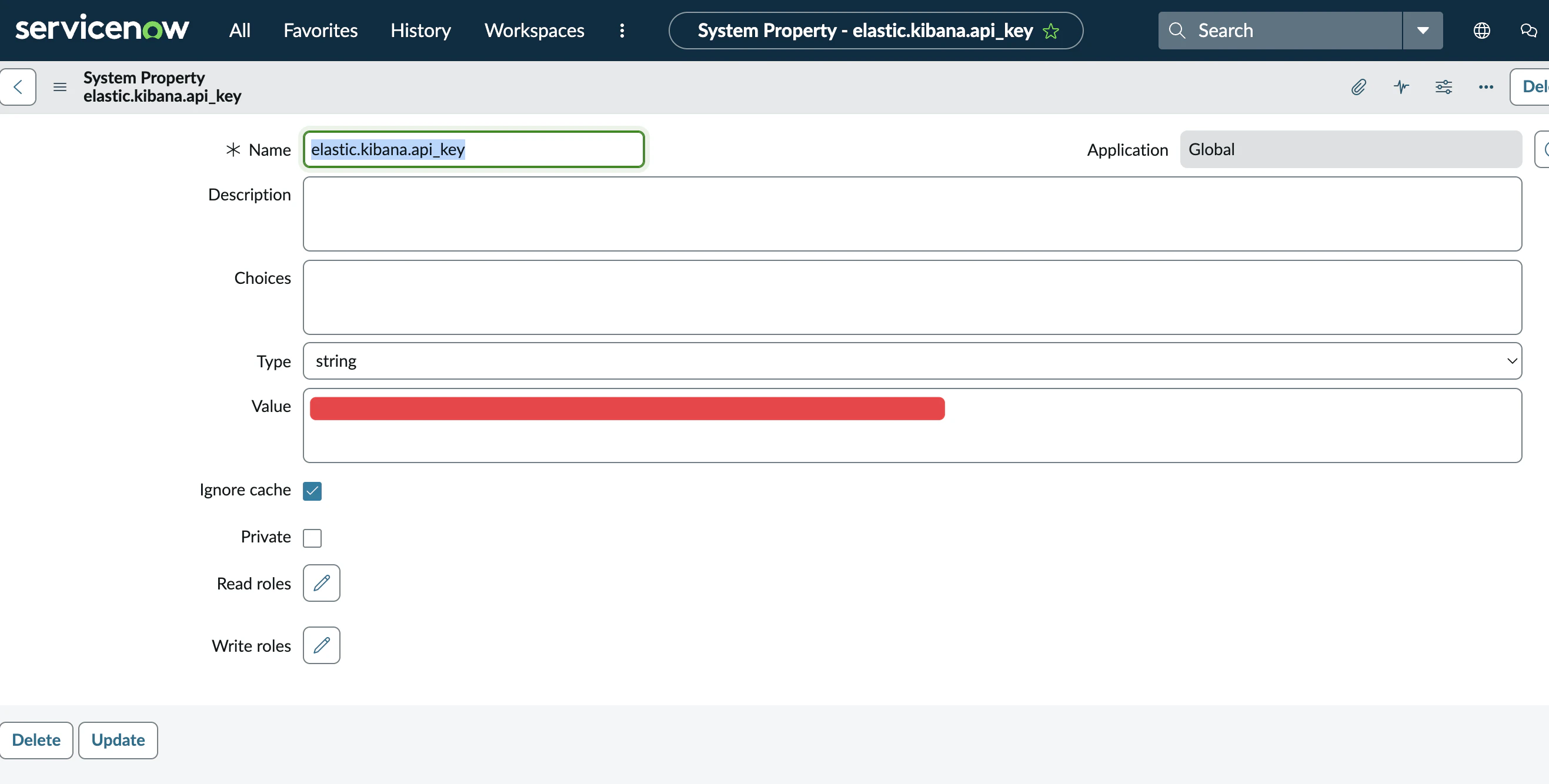Open search scope dropdown arrow
The image size is (1549, 784).
pos(1422,31)
